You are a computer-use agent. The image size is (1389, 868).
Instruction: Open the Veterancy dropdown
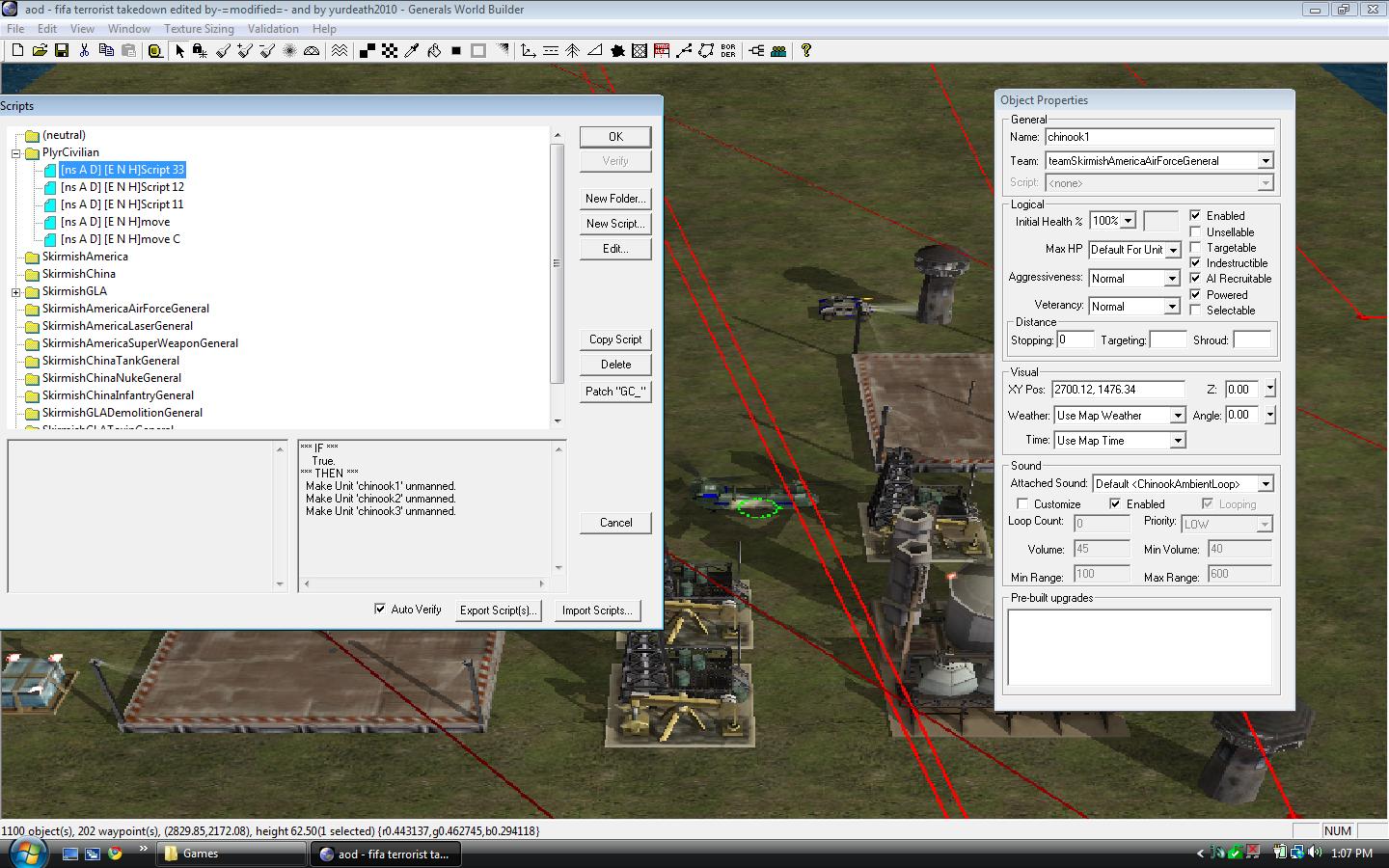click(x=1171, y=307)
